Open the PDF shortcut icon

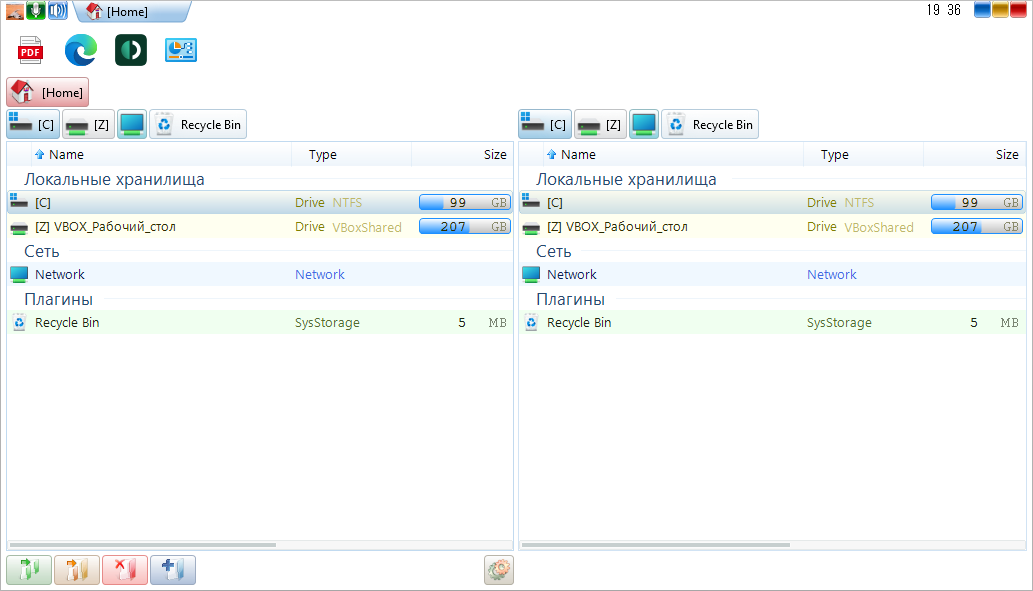[31, 50]
